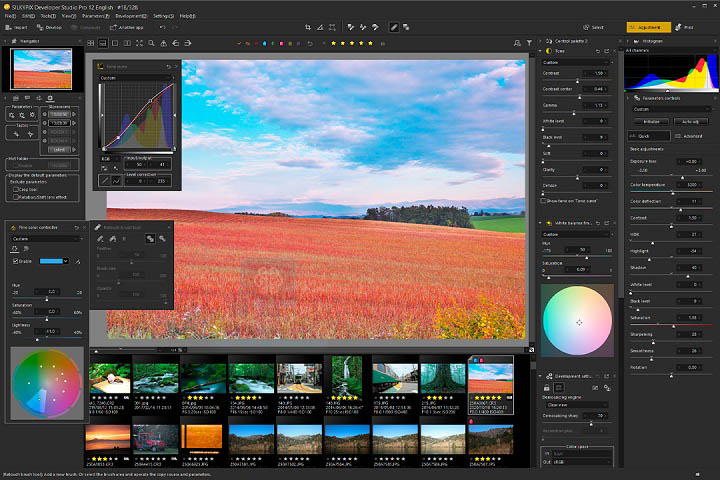Toggle the Enable checkbox in Fine color controller
Viewport: 720px width, 480px height.
(16, 261)
